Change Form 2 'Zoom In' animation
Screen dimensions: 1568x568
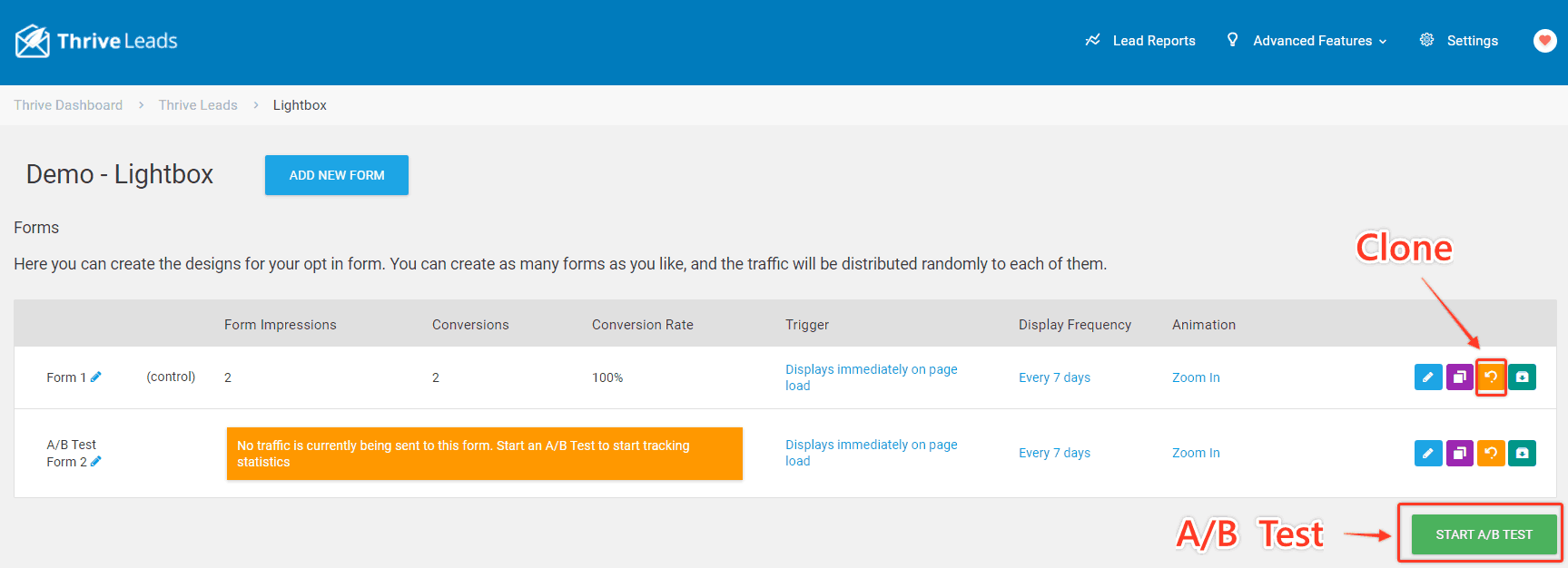pos(1196,453)
